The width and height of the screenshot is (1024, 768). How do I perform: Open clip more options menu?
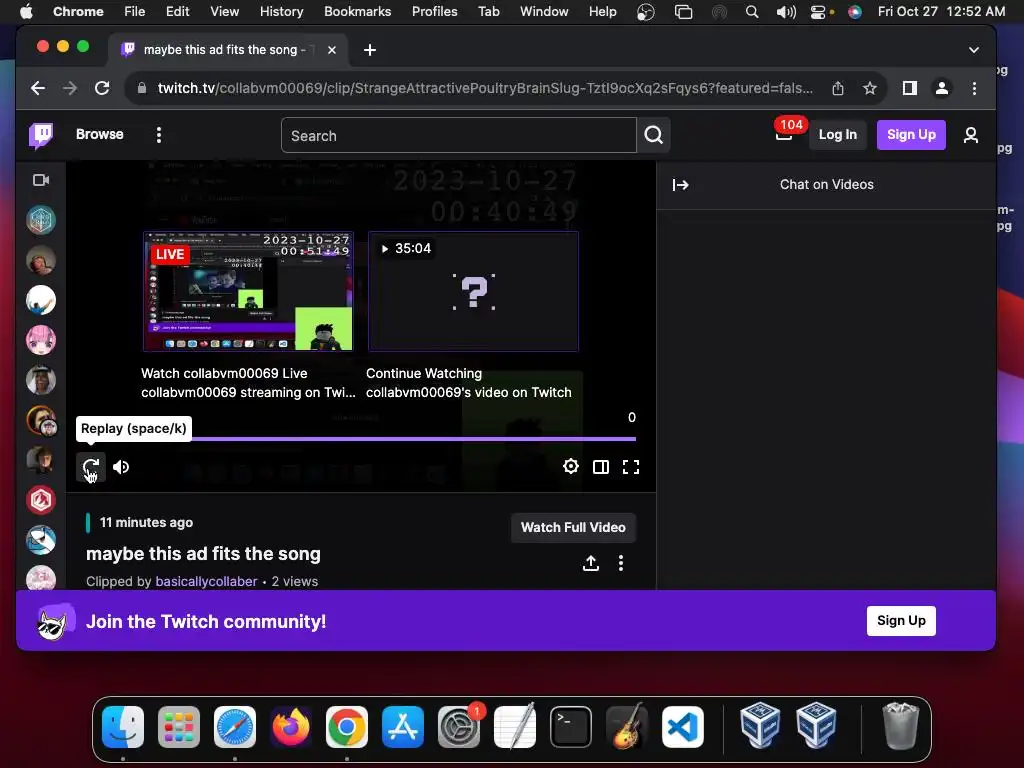pyautogui.click(x=621, y=563)
